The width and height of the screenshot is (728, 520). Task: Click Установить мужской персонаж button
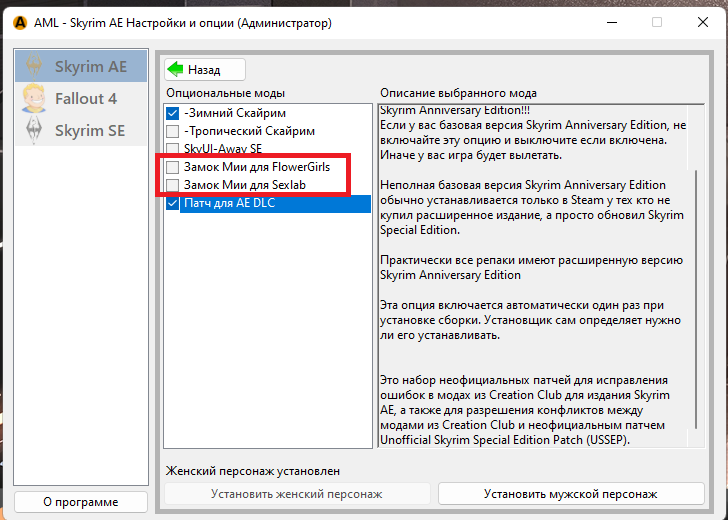(x=570, y=494)
